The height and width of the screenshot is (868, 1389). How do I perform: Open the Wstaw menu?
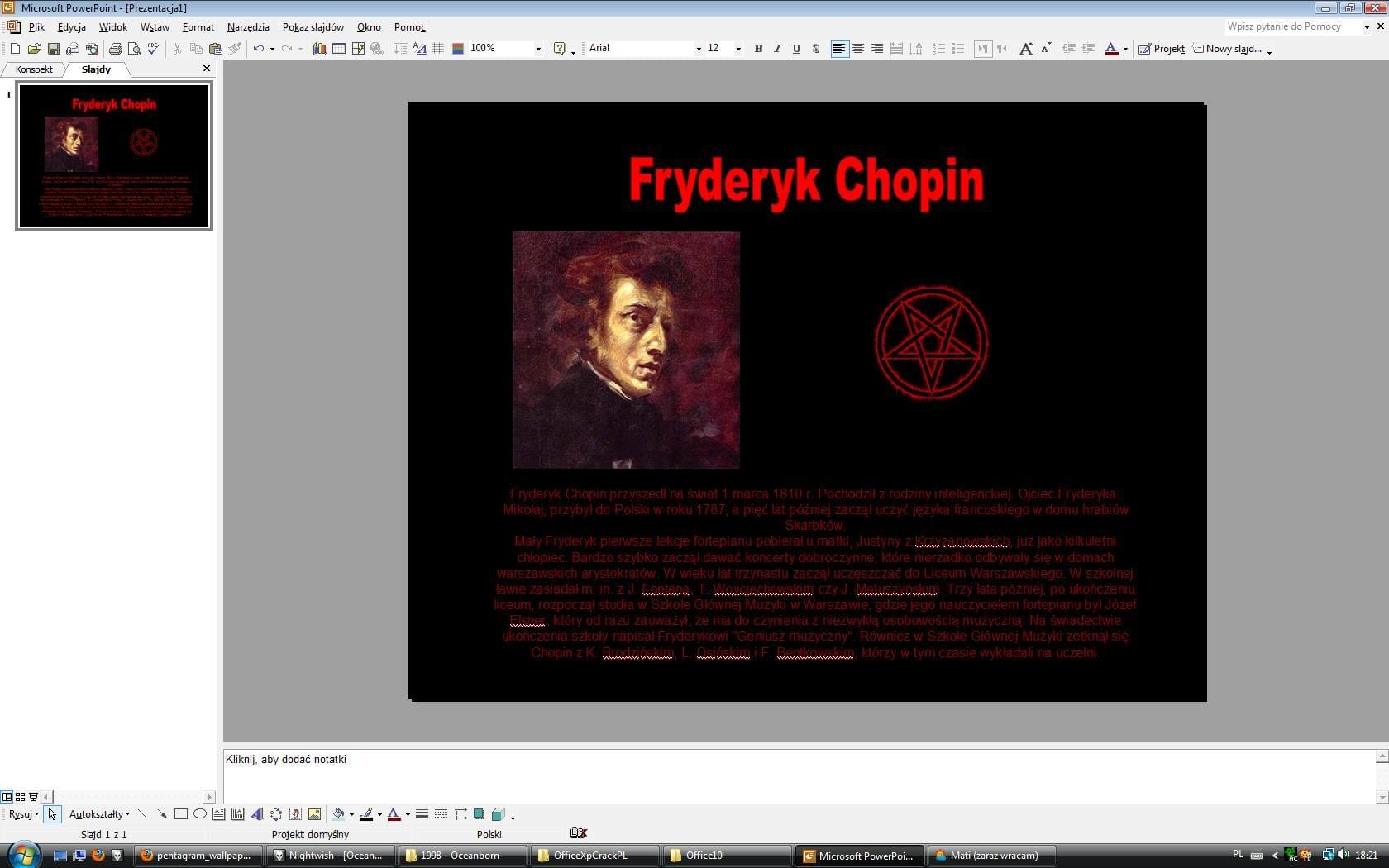[155, 27]
